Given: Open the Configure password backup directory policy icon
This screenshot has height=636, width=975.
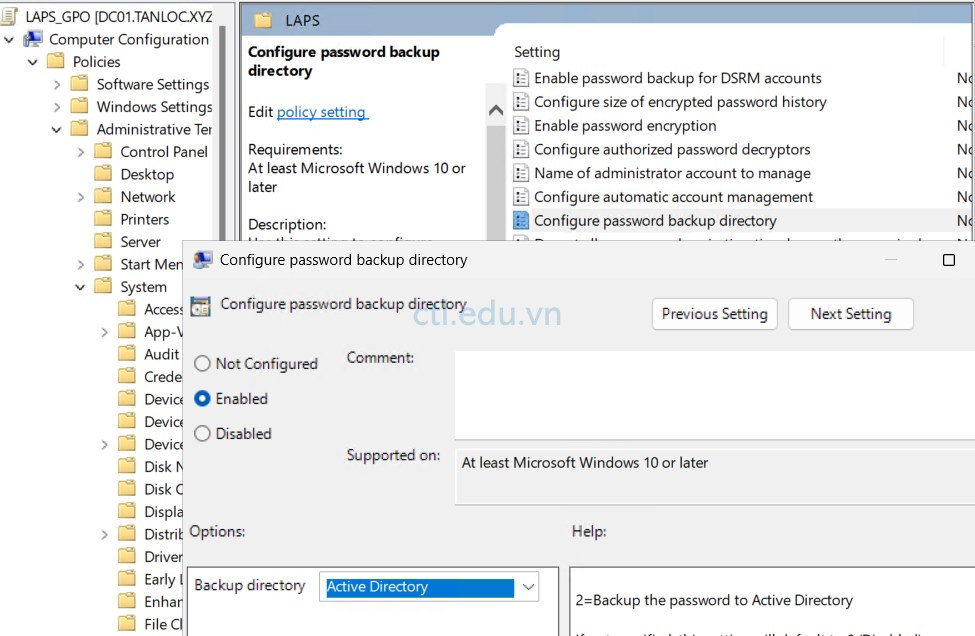Looking at the screenshot, I should point(523,219).
